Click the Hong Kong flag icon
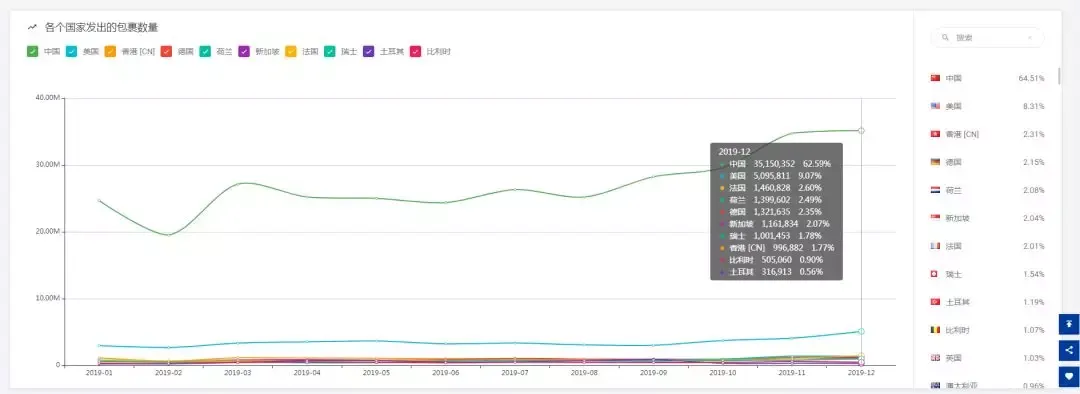This screenshot has height=394, width=1080. [x=935, y=134]
